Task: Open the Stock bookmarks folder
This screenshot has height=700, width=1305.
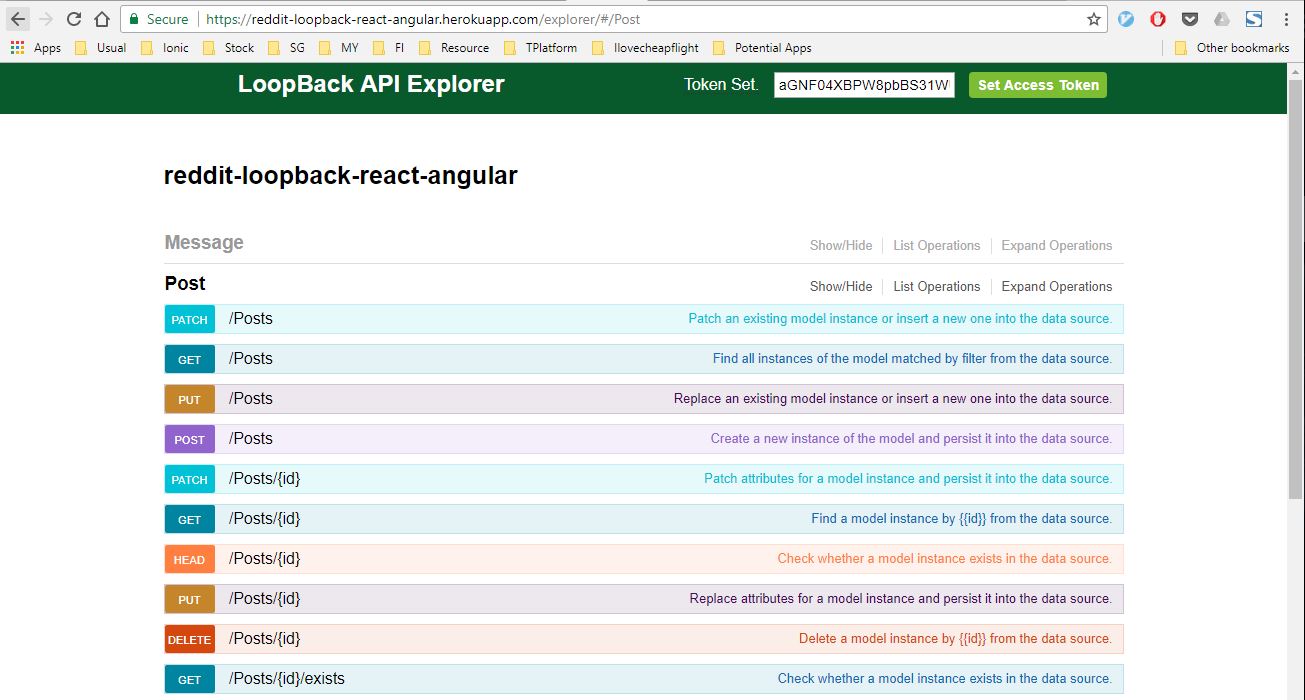Action: [x=228, y=47]
